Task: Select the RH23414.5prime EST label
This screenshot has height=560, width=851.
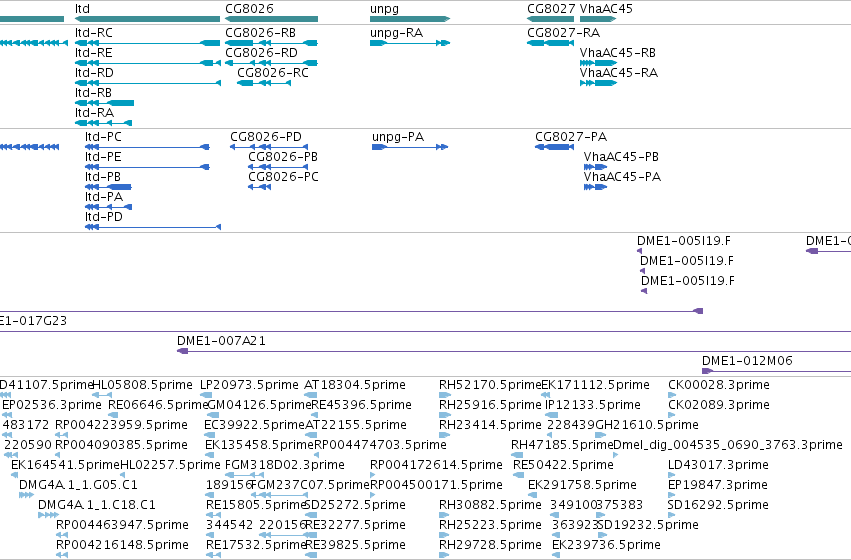Action: (x=490, y=425)
